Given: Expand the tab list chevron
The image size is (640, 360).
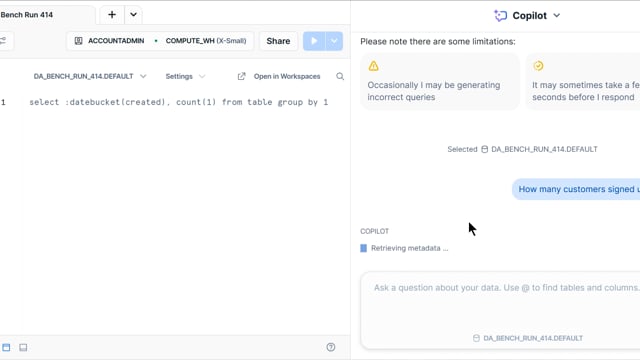Looking at the screenshot, I should tap(133, 15).
